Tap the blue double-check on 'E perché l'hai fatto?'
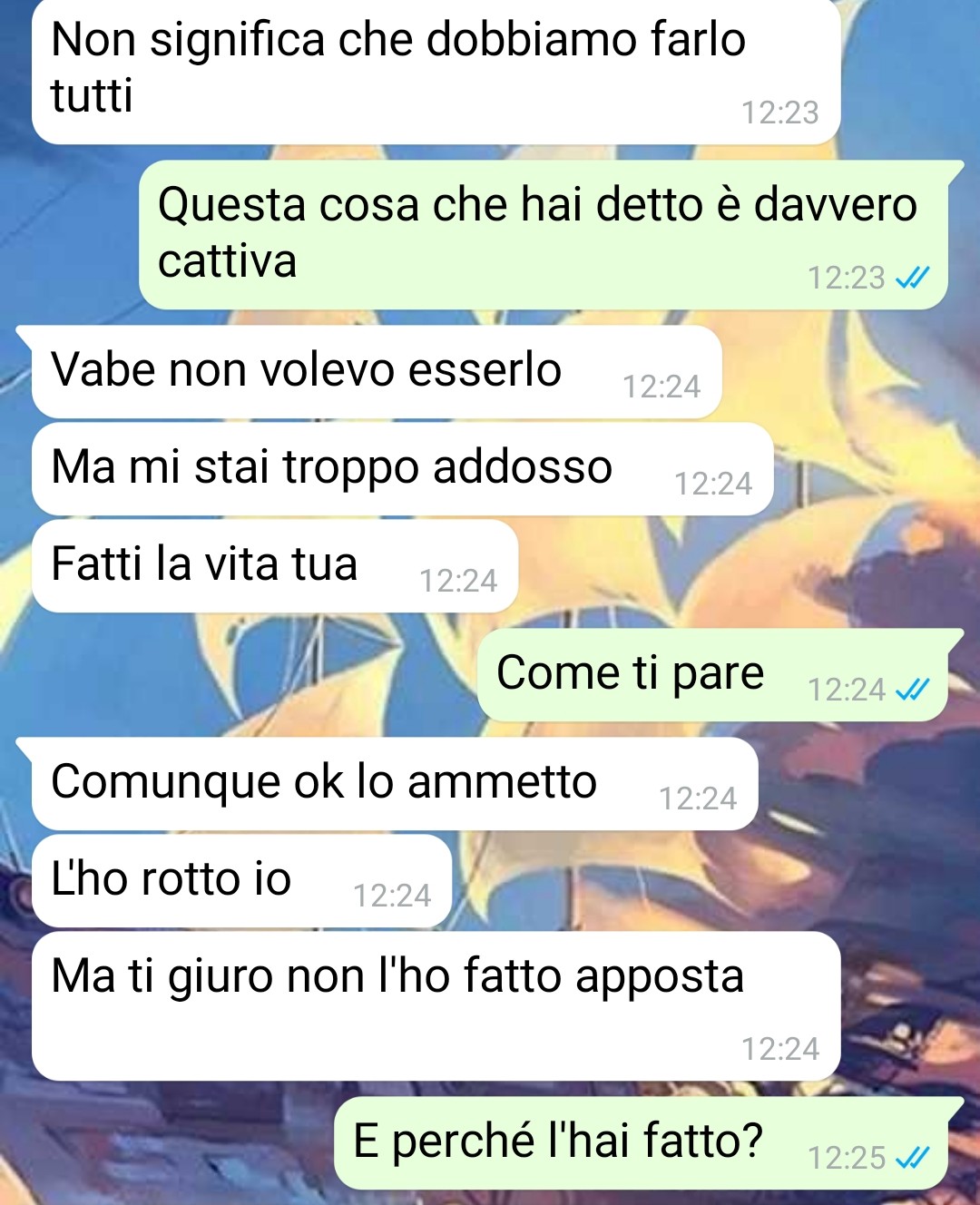This screenshot has height=1205, width=980. coord(912,1158)
